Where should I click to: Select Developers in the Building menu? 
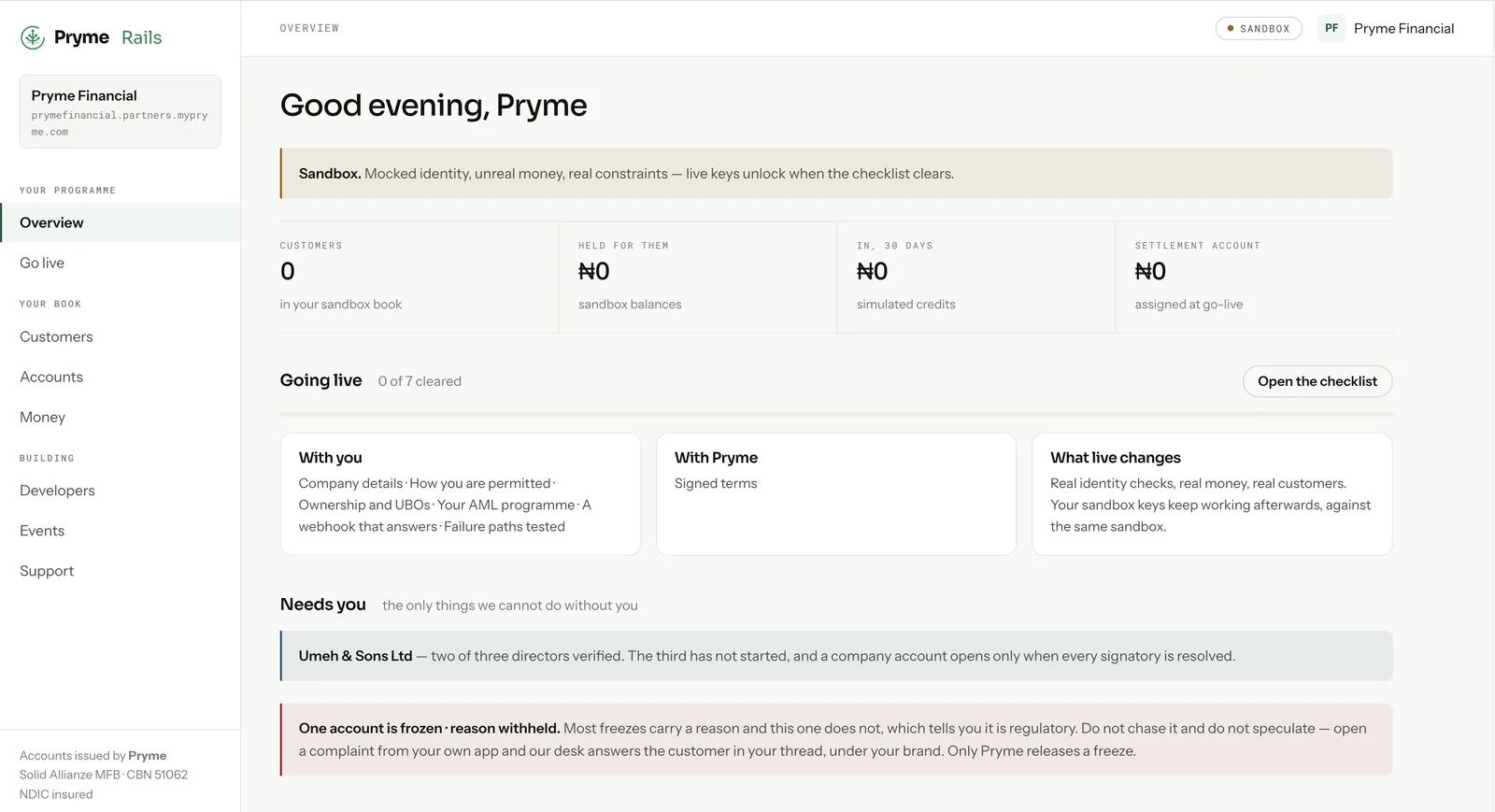(120, 491)
